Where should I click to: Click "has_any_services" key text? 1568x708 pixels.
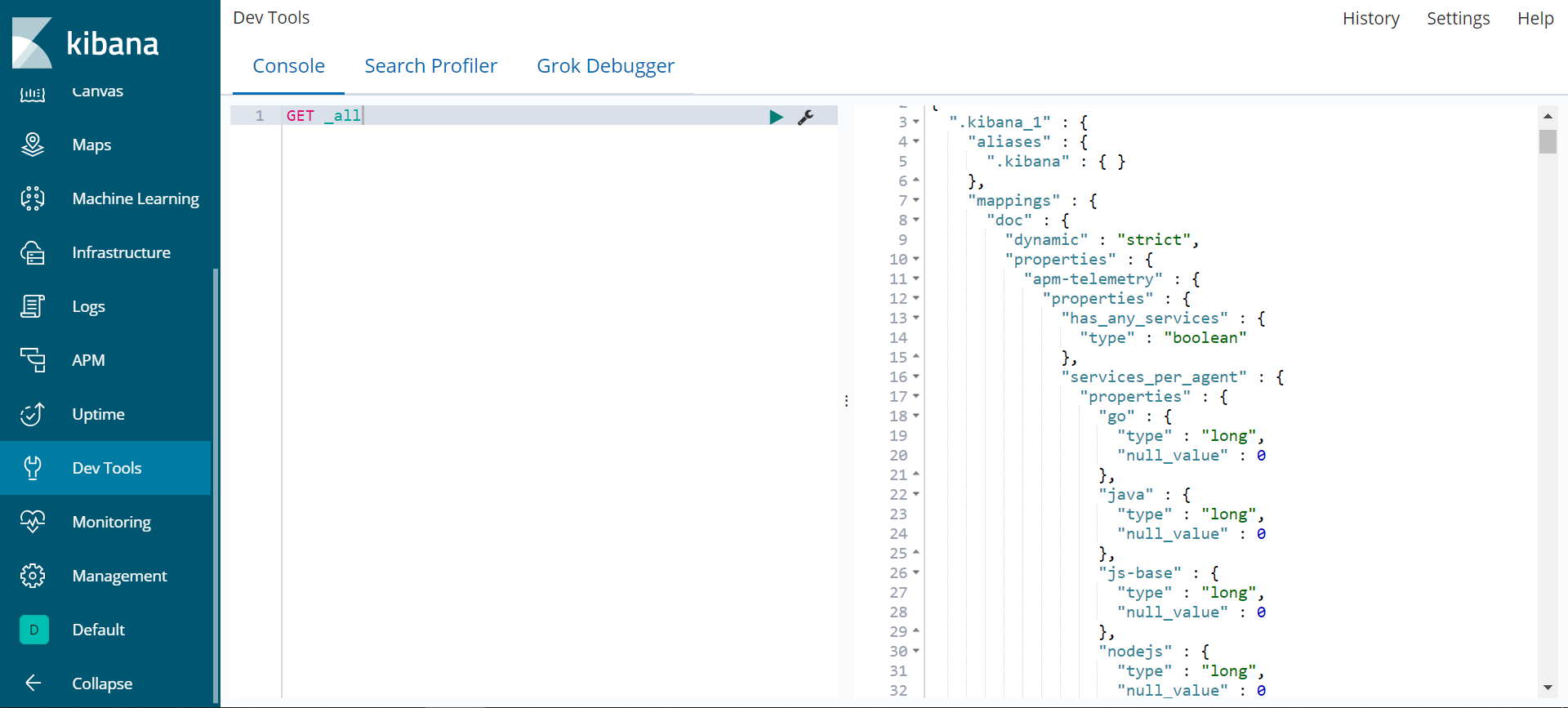pos(1145,318)
